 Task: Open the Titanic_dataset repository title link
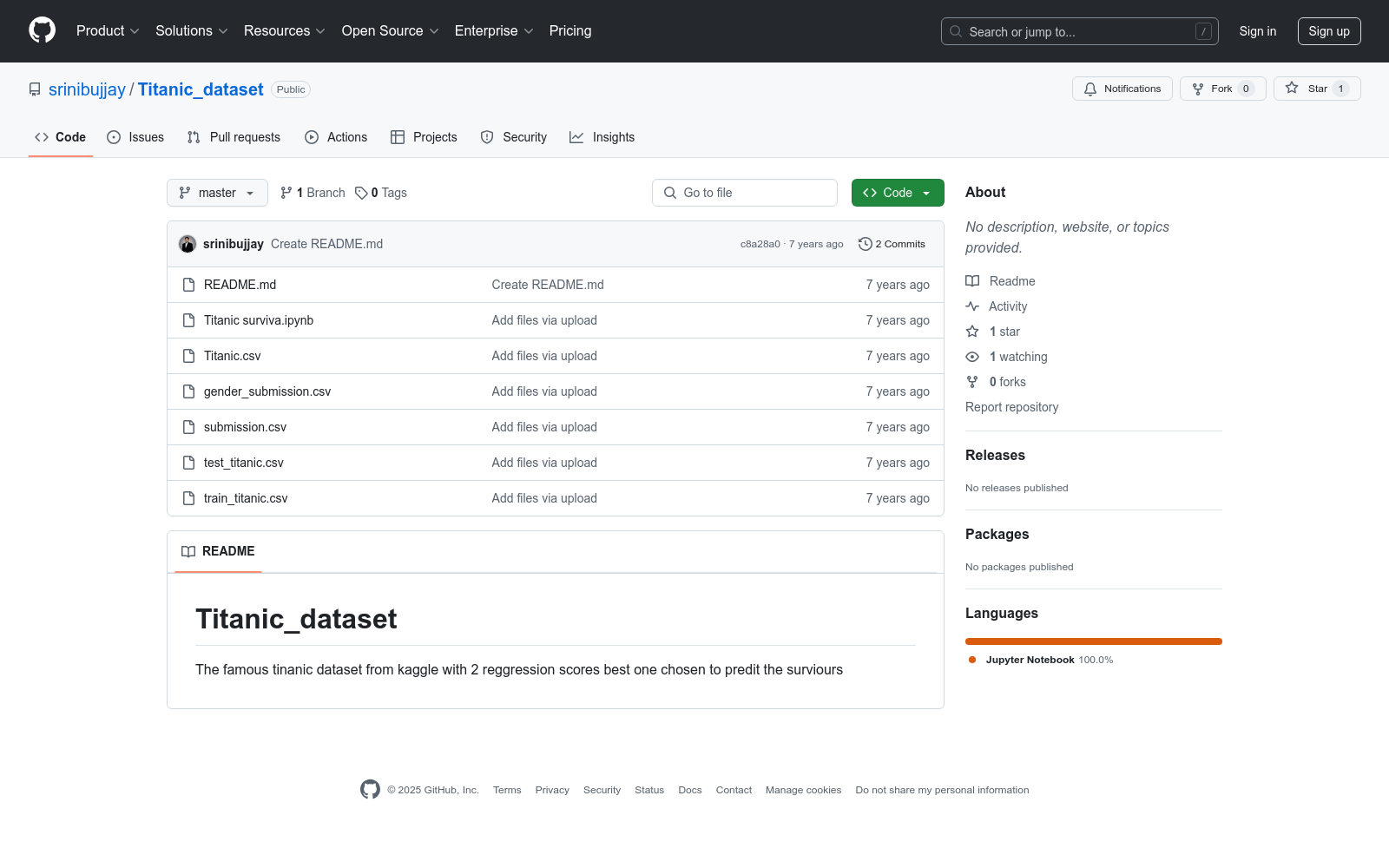pos(201,89)
